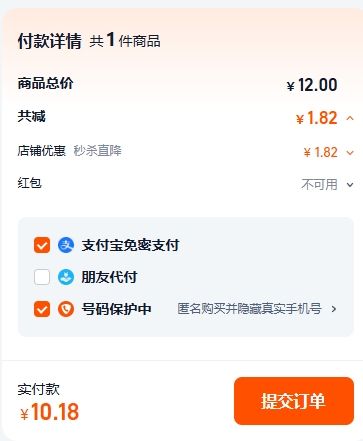Click the 匿名购买并隐藏真实手机号 link text

click(x=249, y=309)
